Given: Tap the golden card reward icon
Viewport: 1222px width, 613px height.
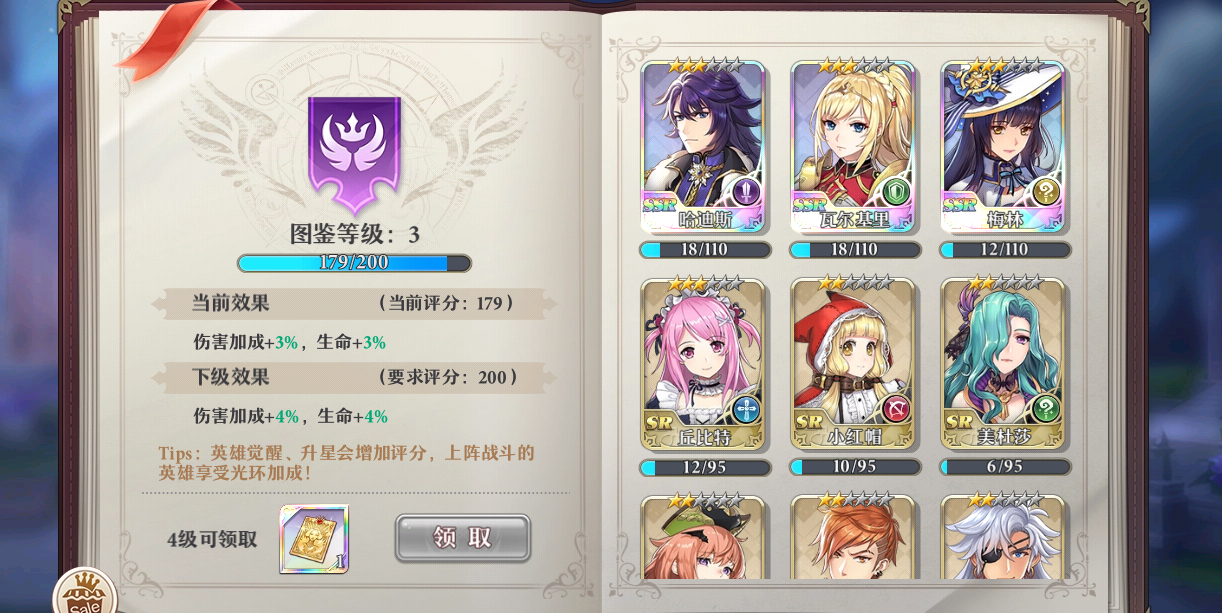Looking at the screenshot, I should tap(314, 539).
